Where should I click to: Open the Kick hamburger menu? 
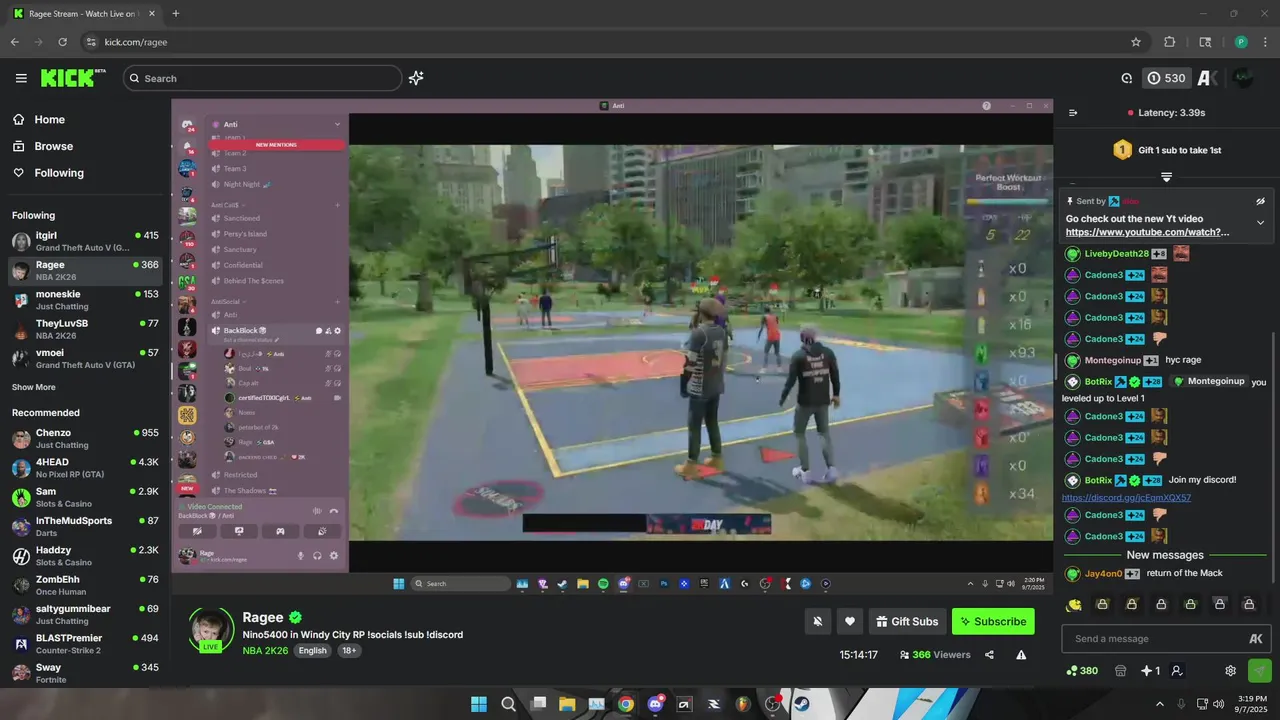21,78
